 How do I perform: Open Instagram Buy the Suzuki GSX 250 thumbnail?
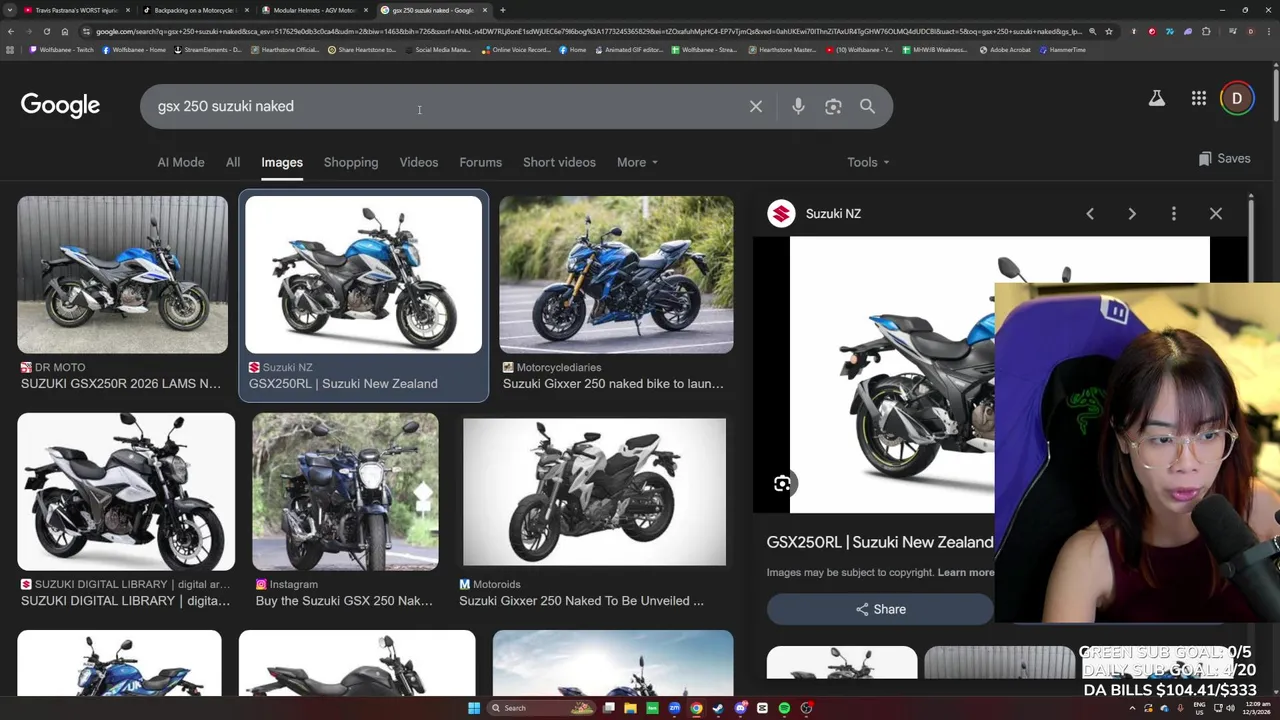pyautogui.click(x=345, y=492)
